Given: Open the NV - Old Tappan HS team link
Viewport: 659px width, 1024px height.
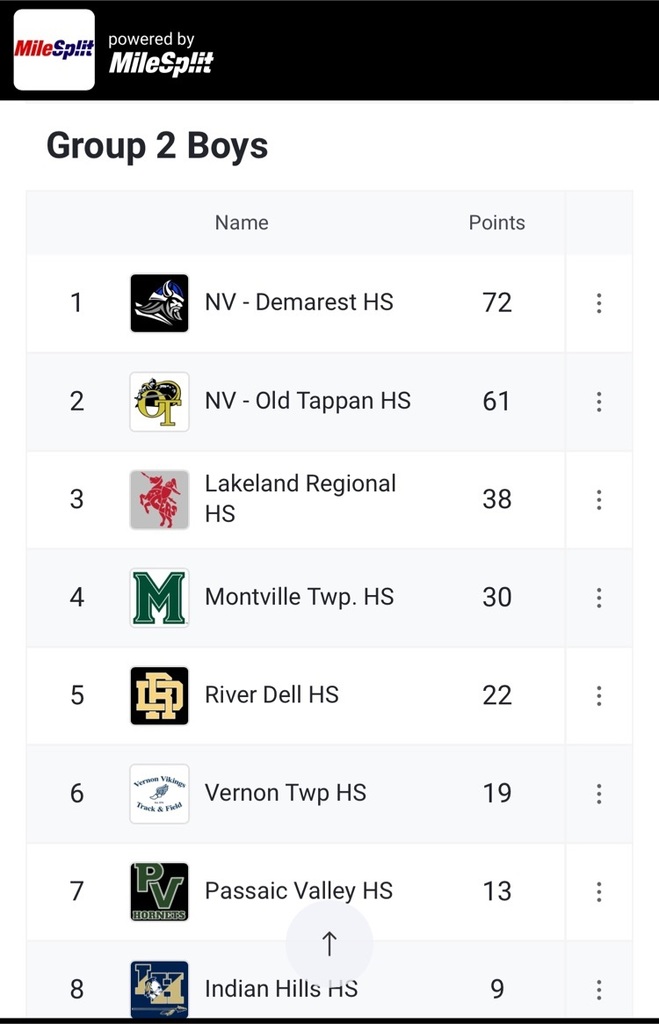Looking at the screenshot, I should tap(308, 400).
